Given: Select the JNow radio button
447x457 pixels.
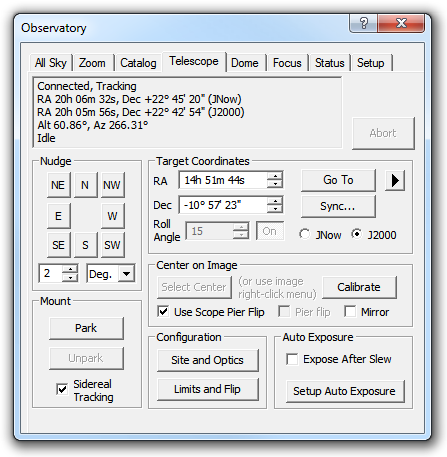Looking at the screenshot, I should [304, 234].
